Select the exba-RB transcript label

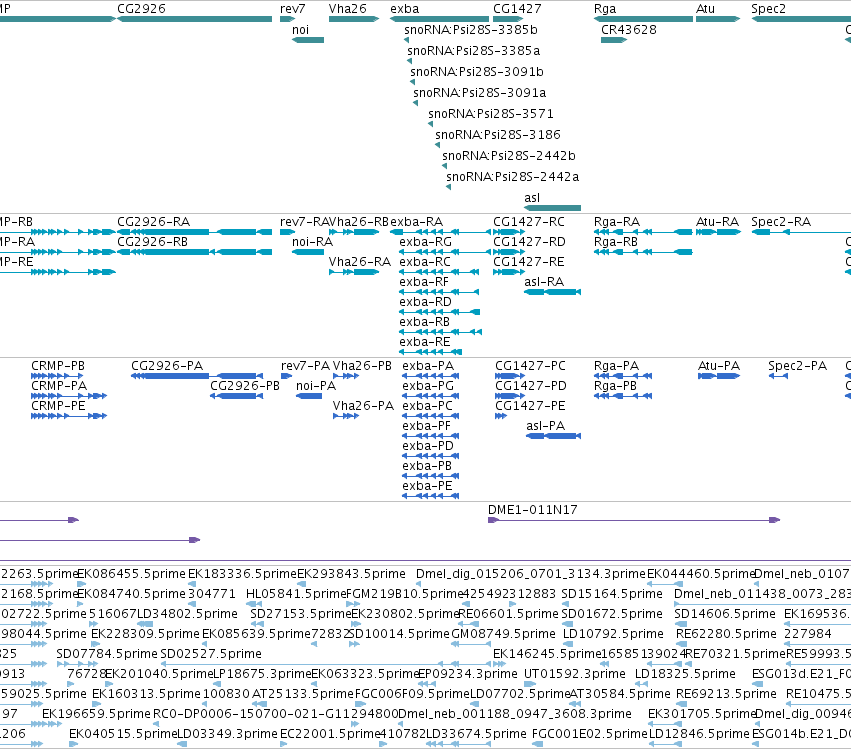(424, 322)
